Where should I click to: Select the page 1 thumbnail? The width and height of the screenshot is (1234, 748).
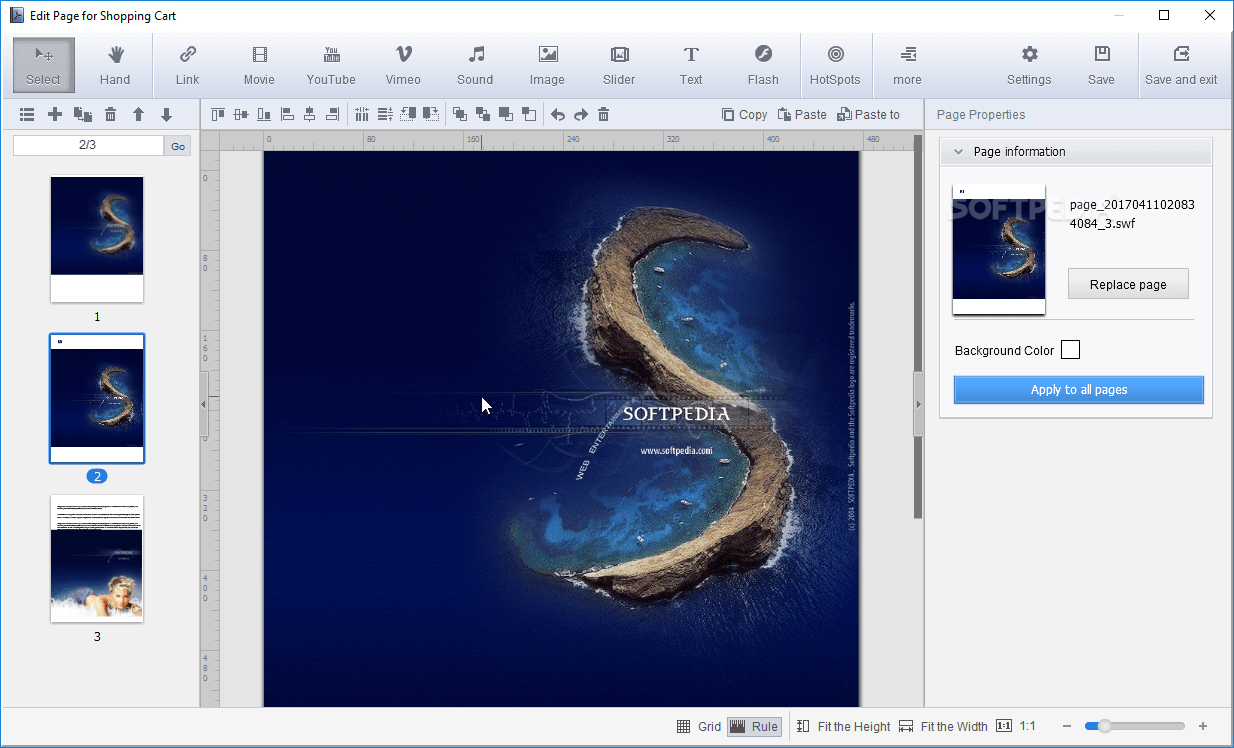pos(97,239)
